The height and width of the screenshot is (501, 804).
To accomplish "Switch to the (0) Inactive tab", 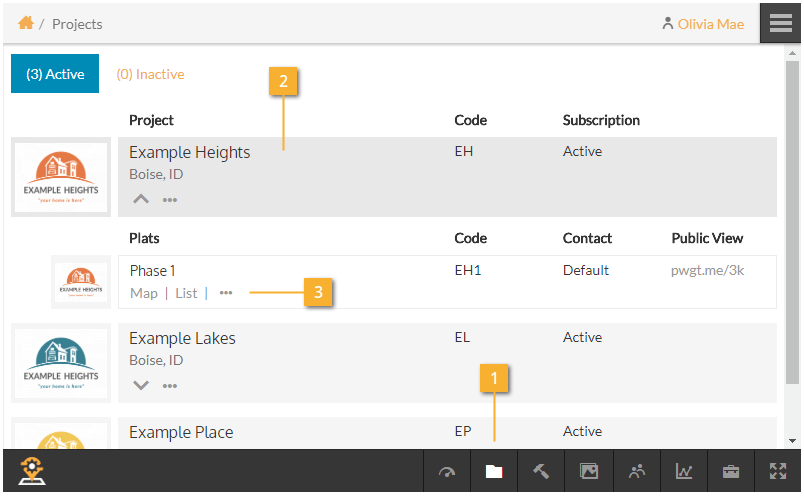I will 150,74.
